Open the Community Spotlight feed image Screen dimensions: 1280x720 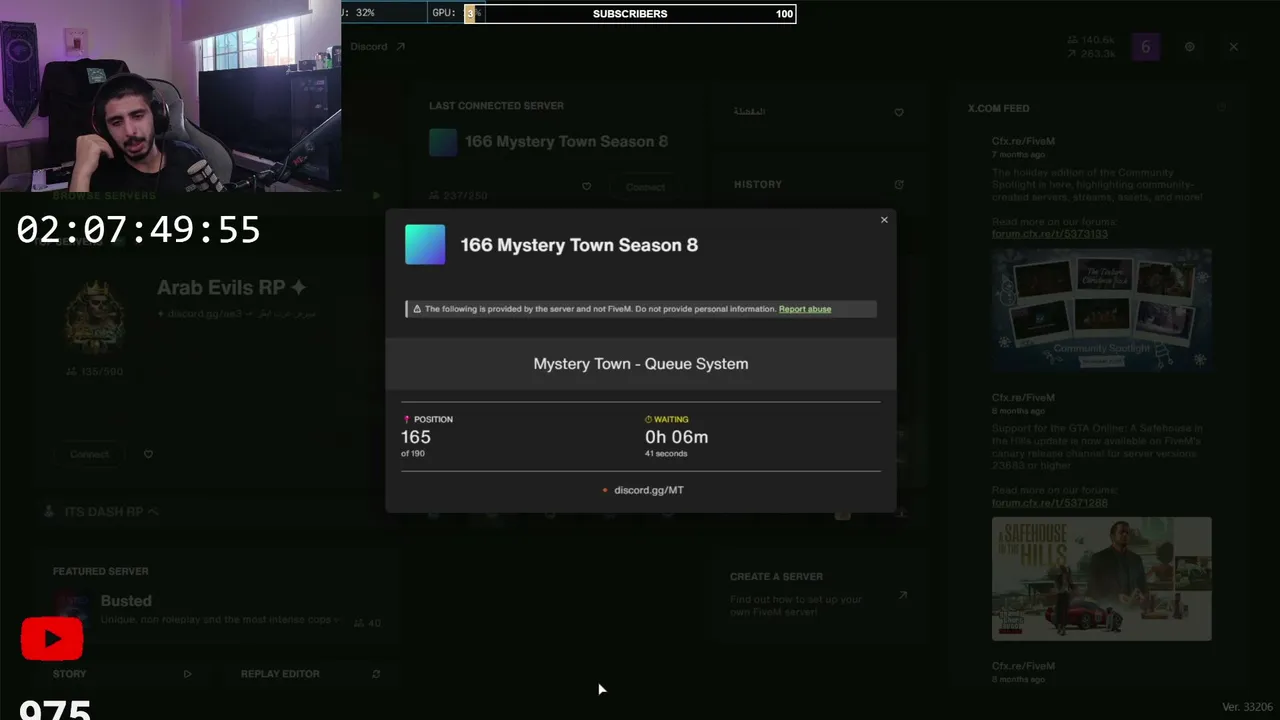1102,310
